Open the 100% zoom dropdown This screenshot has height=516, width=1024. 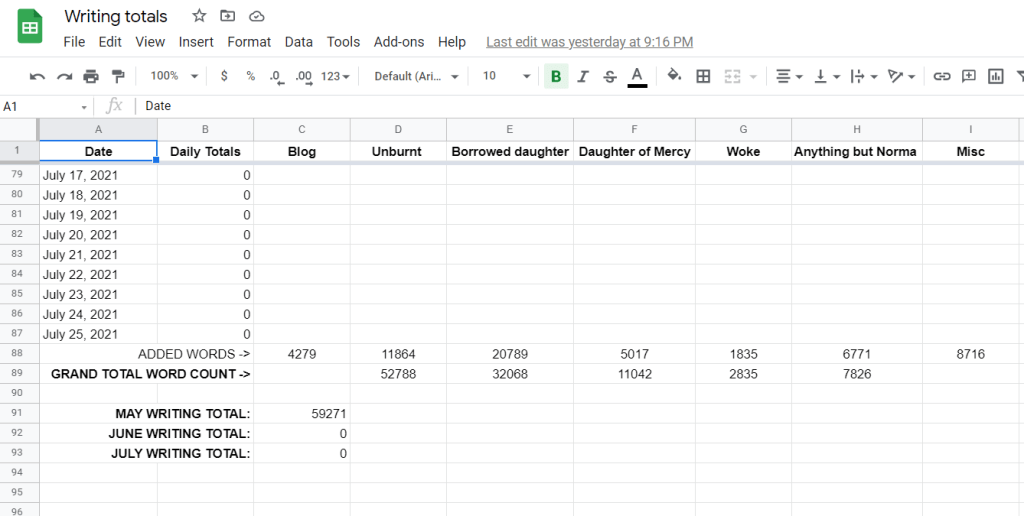click(x=174, y=76)
